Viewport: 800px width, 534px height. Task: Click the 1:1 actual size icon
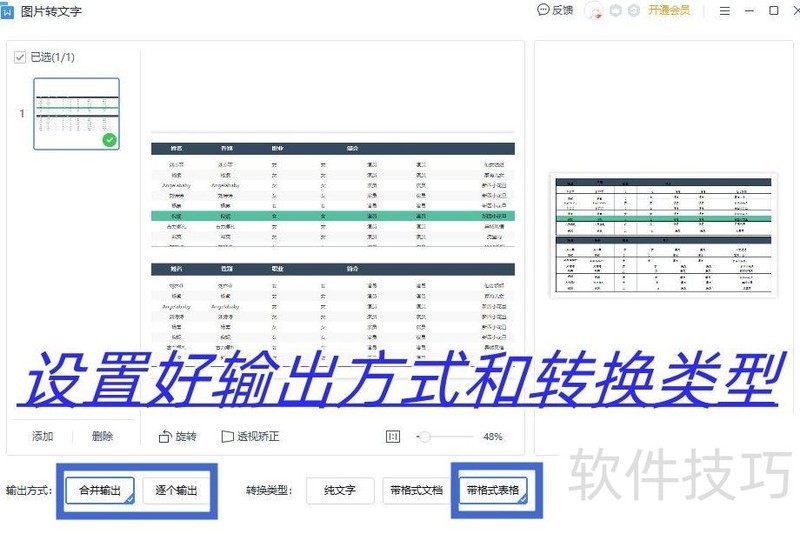pyautogui.click(x=393, y=437)
